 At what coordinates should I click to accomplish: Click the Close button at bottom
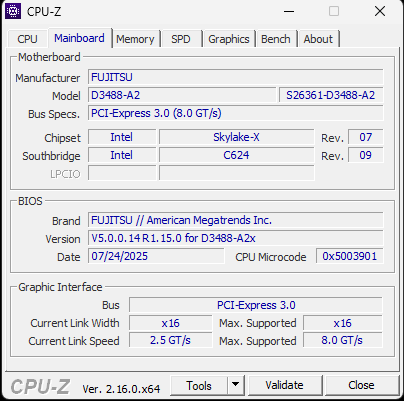coord(361,385)
